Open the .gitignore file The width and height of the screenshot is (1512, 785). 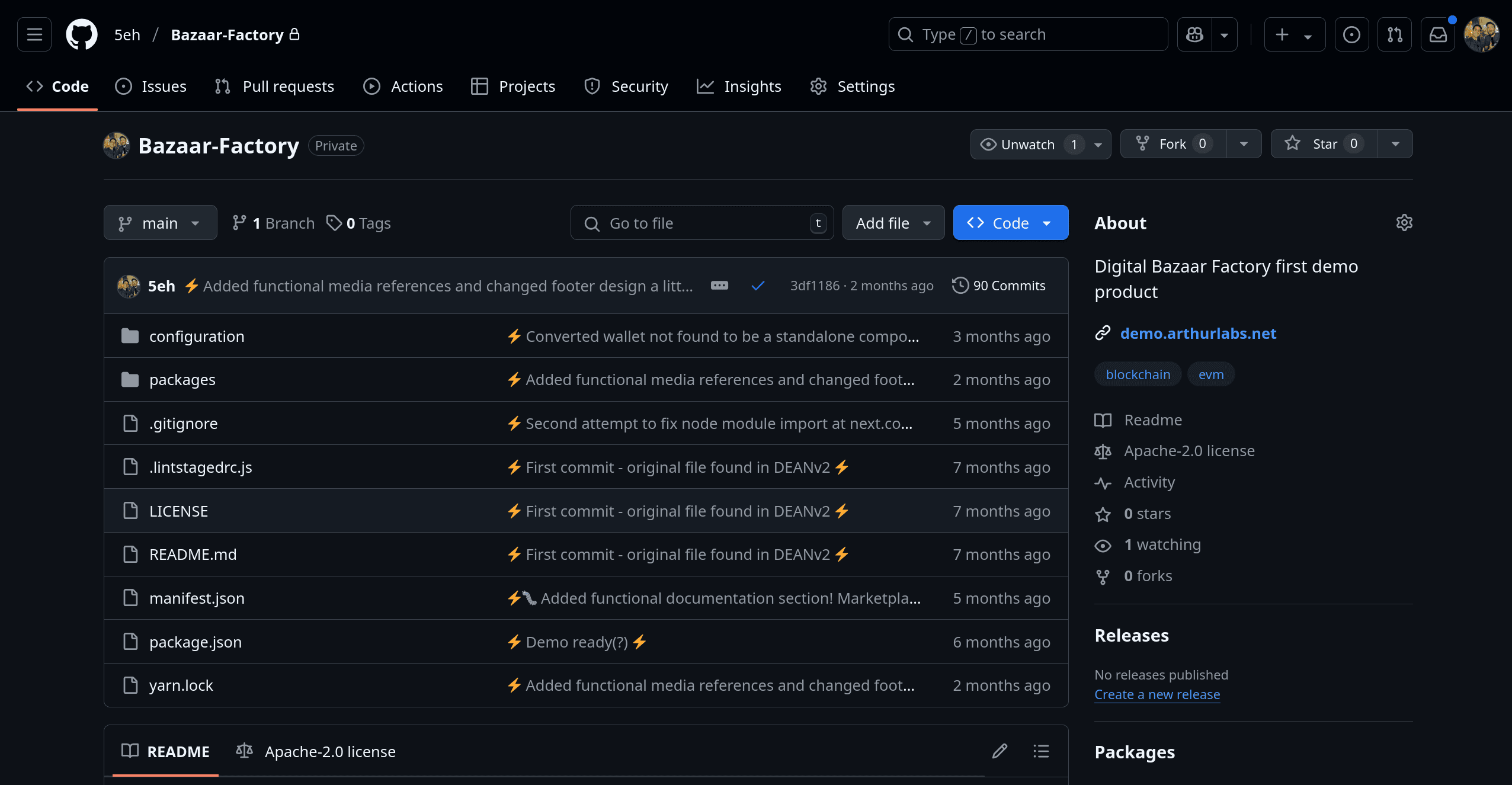[184, 424]
